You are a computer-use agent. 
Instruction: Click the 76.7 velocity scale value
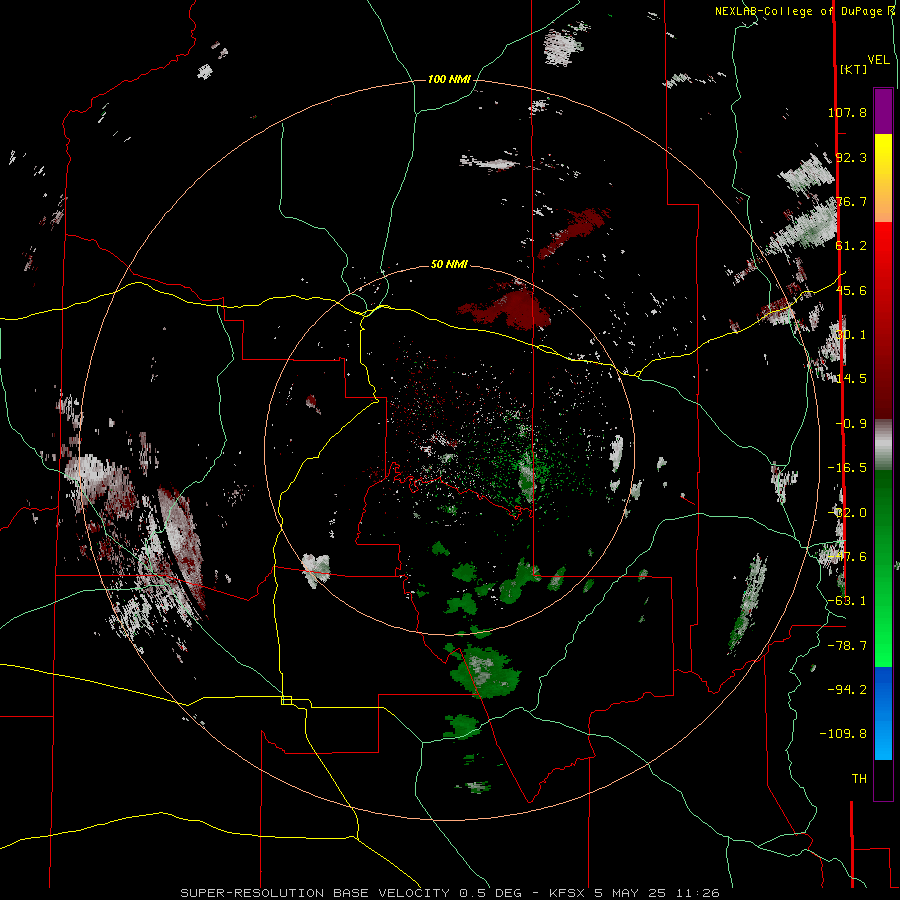click(851, 201)
